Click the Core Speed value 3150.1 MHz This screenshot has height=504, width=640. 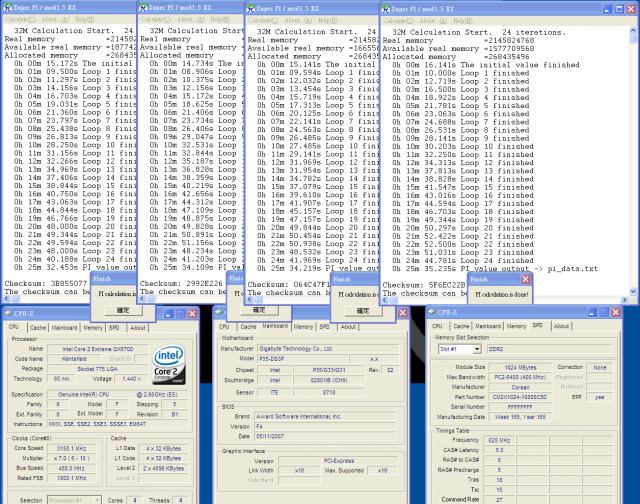click(71, 448)
